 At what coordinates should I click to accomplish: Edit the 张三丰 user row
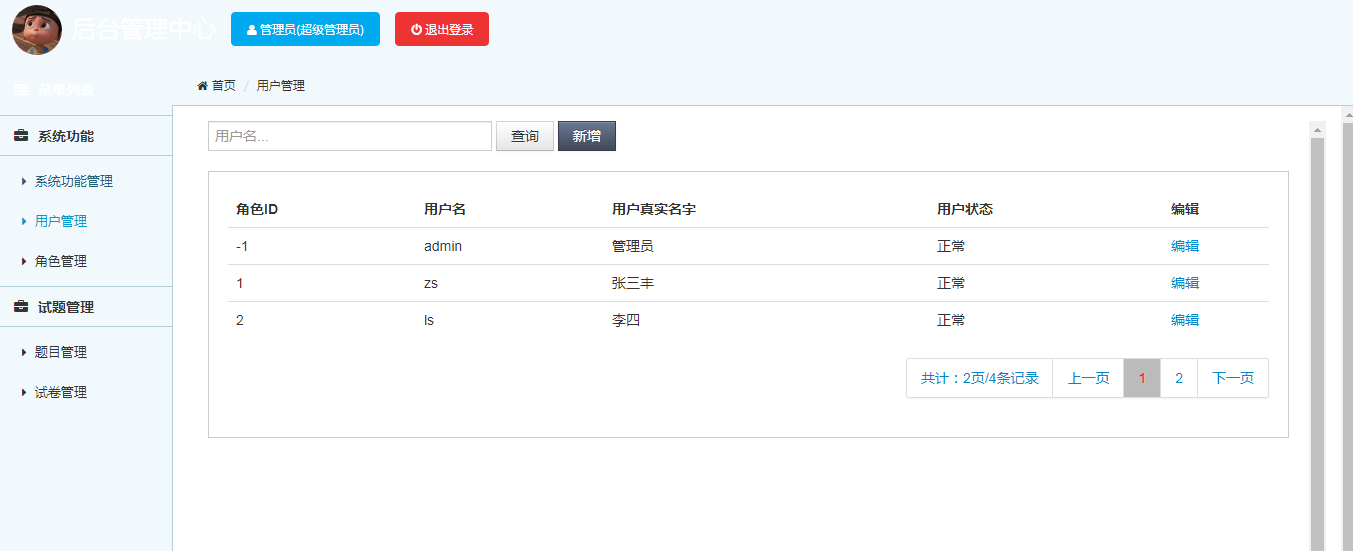[x=1185, y=283]
